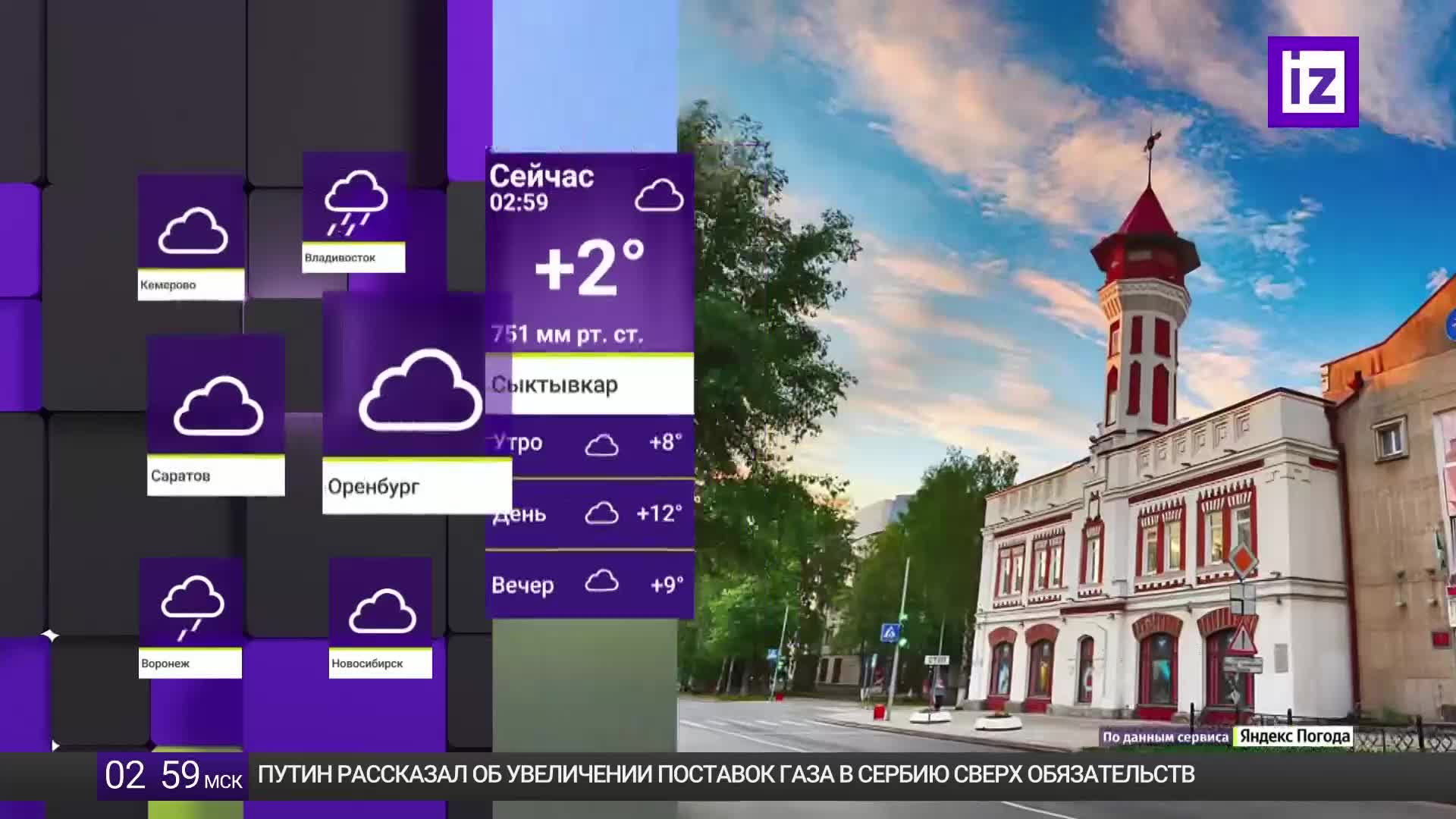Click the cloud icon beside Сейчас
The height and width of the screenshot is (819, 1456).
click(659, 195)
